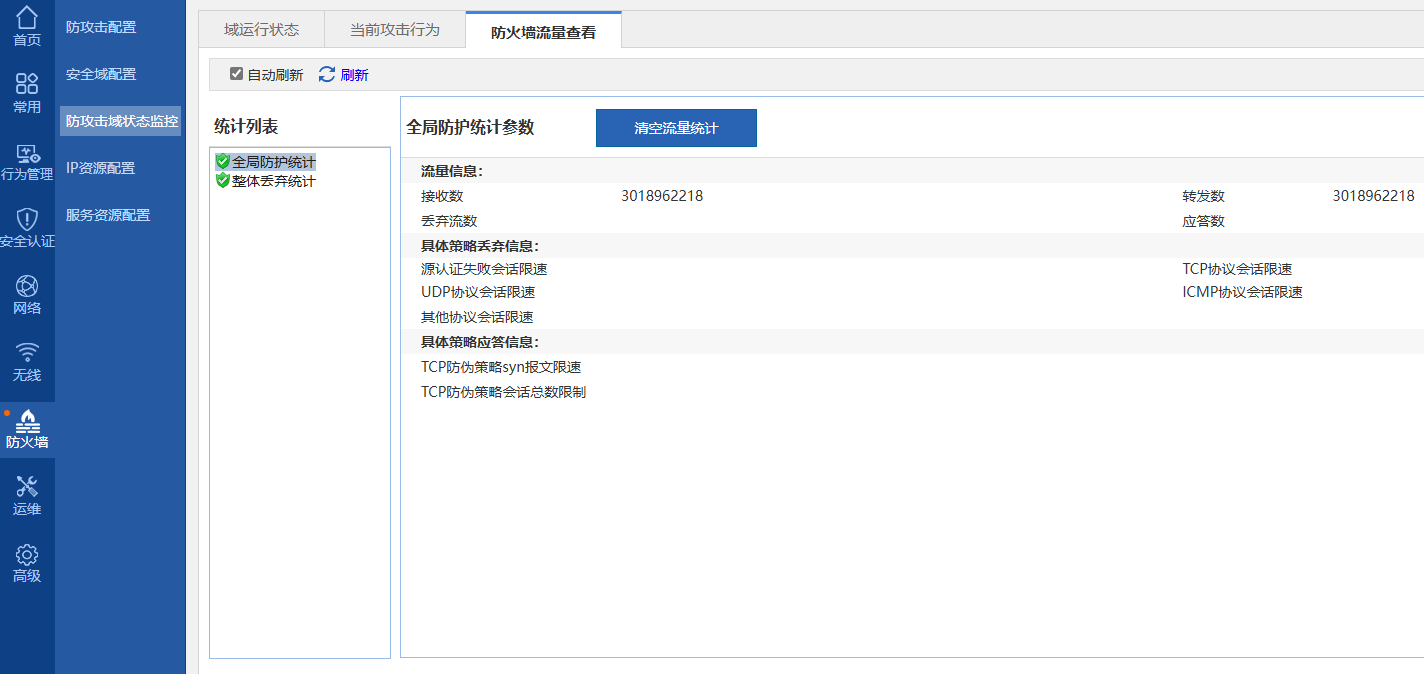
Task: Open the 无线 wireless icon
Action: pos(27,353)
